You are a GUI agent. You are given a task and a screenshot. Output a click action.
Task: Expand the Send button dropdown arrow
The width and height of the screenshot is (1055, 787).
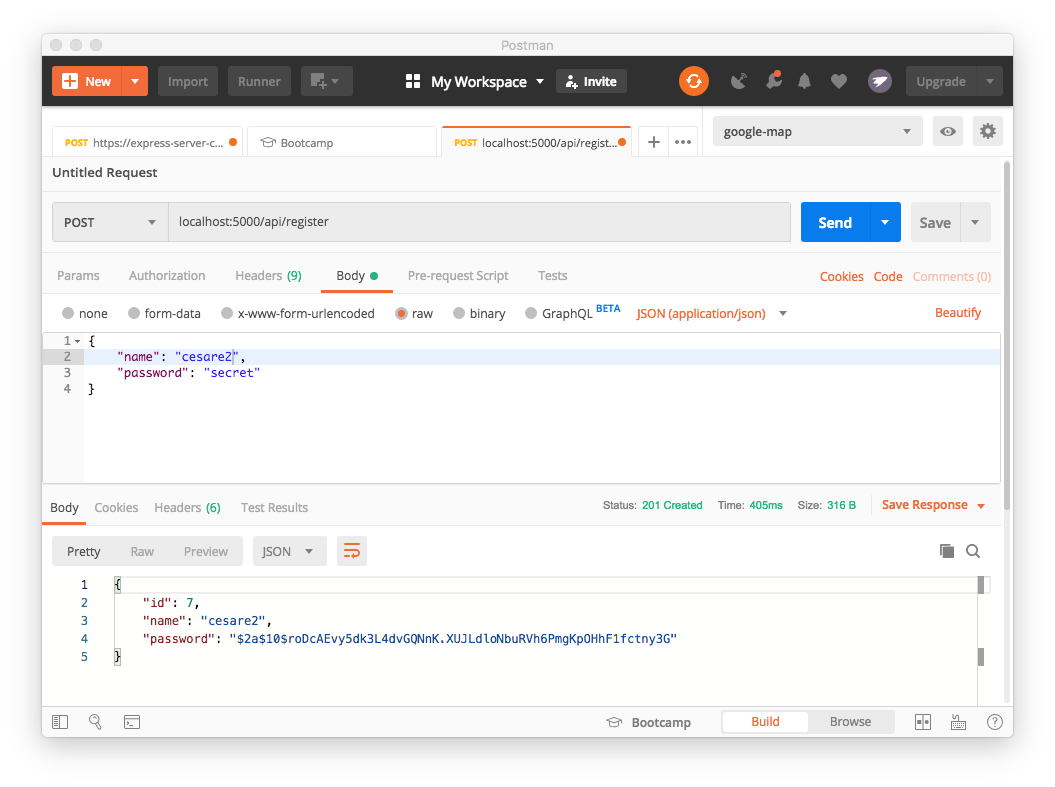(885, 222)
